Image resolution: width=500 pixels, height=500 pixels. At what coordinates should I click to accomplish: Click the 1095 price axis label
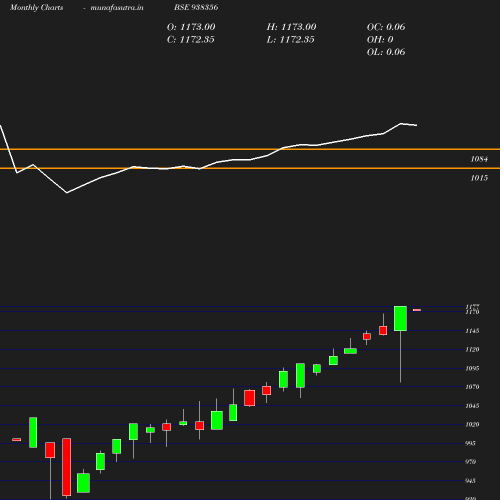pos(472,368)
